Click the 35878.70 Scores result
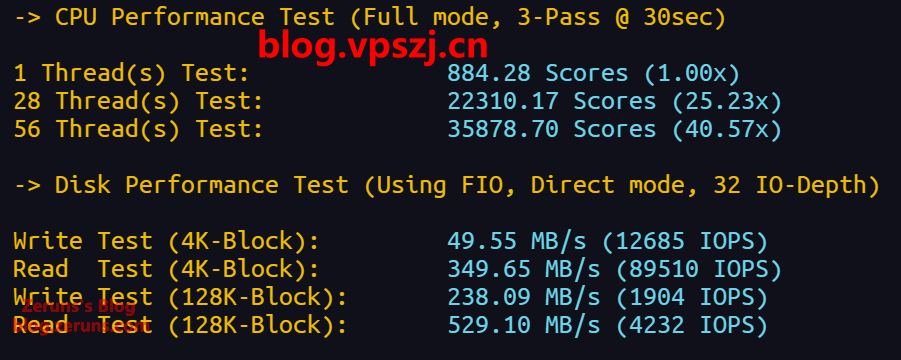 tap(552, 129)
